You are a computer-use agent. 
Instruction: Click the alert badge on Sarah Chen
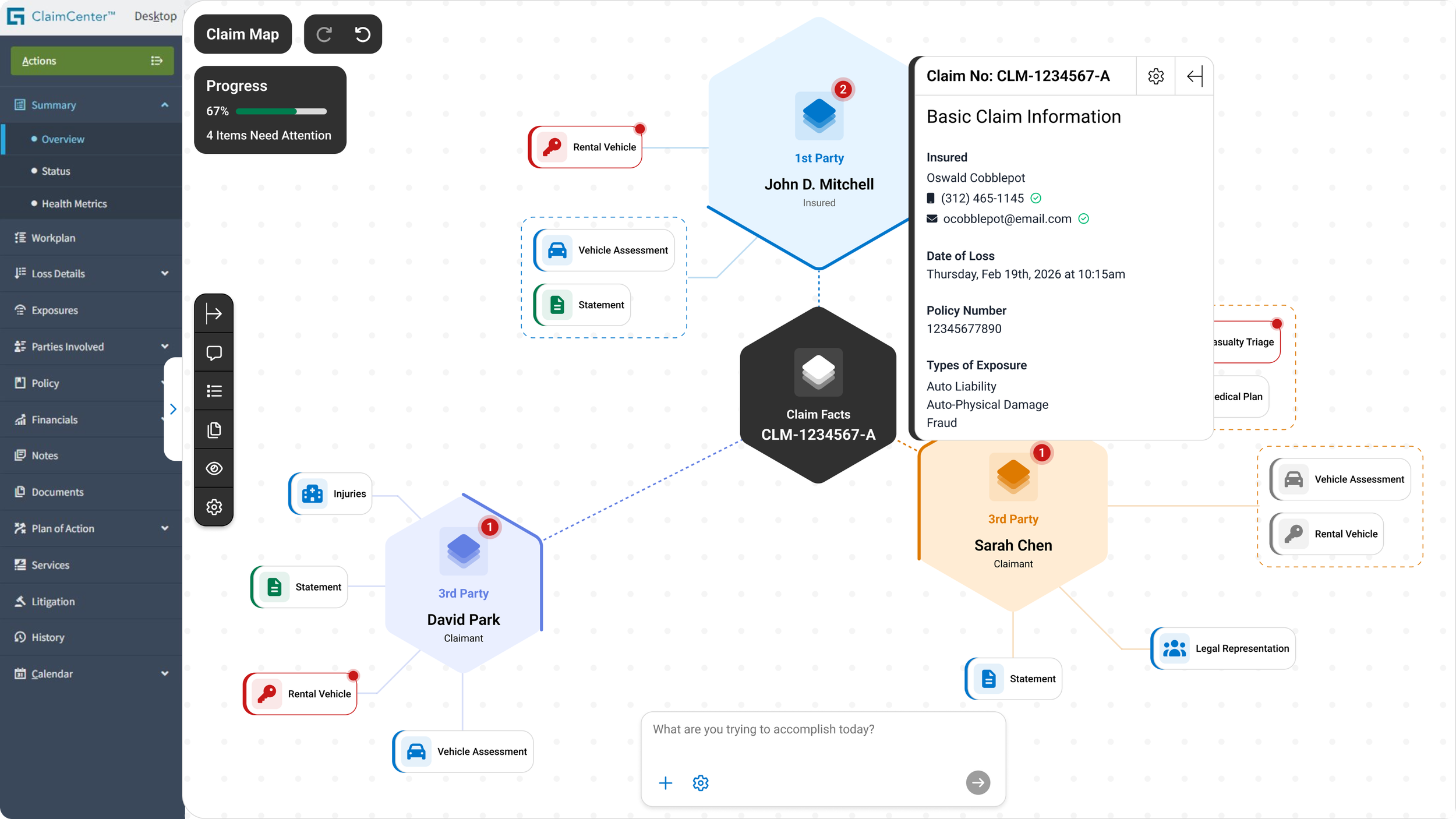1041,453
